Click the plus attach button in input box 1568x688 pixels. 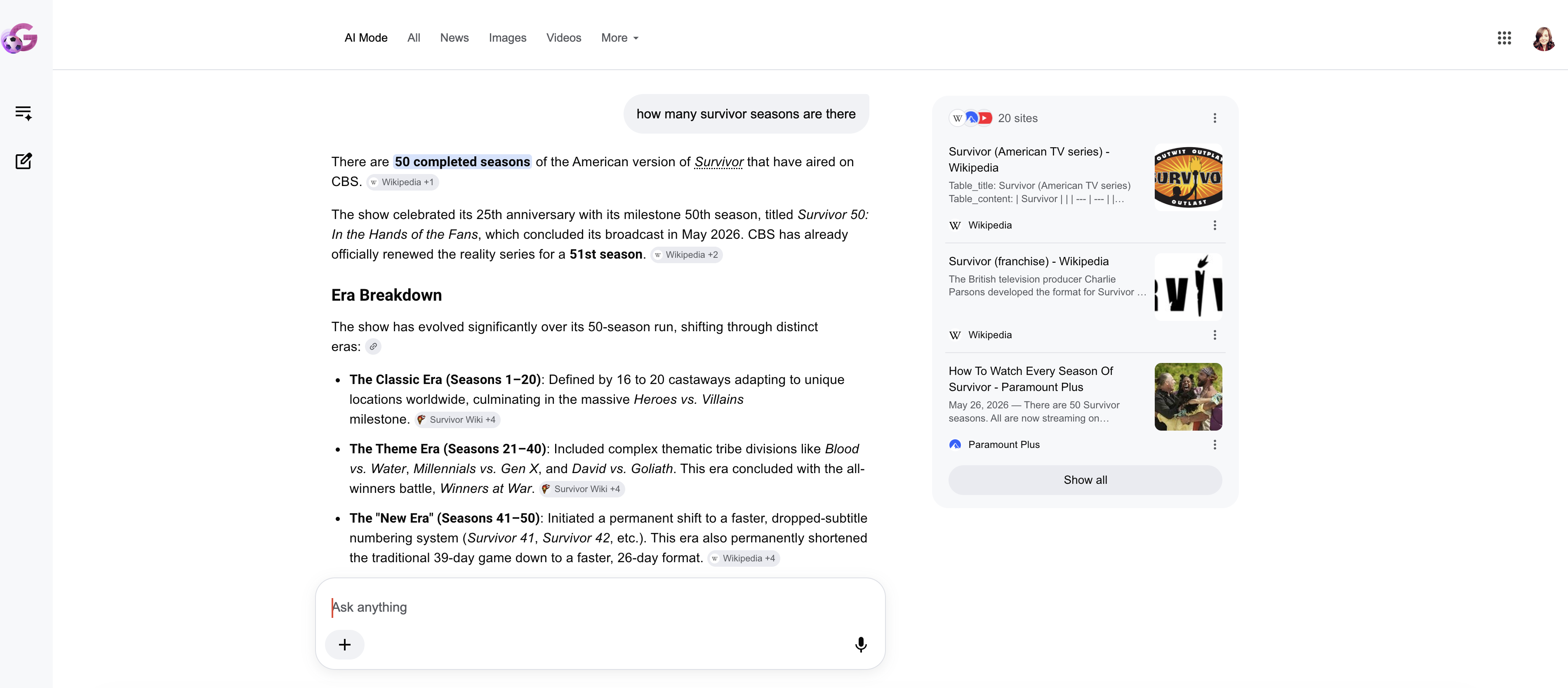(x=344, y=644)
